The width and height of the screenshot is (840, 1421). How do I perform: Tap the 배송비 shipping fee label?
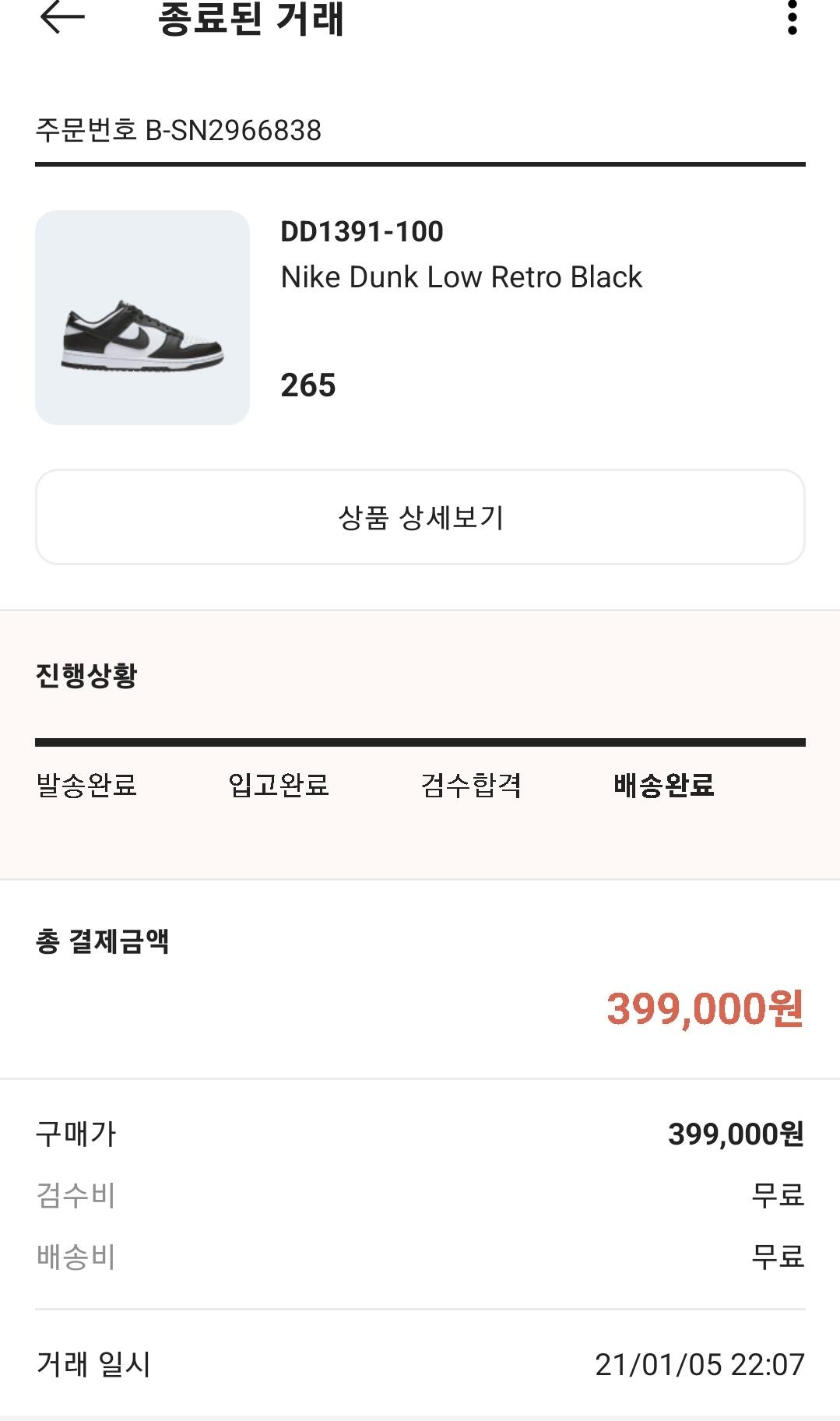[76, 1256]
